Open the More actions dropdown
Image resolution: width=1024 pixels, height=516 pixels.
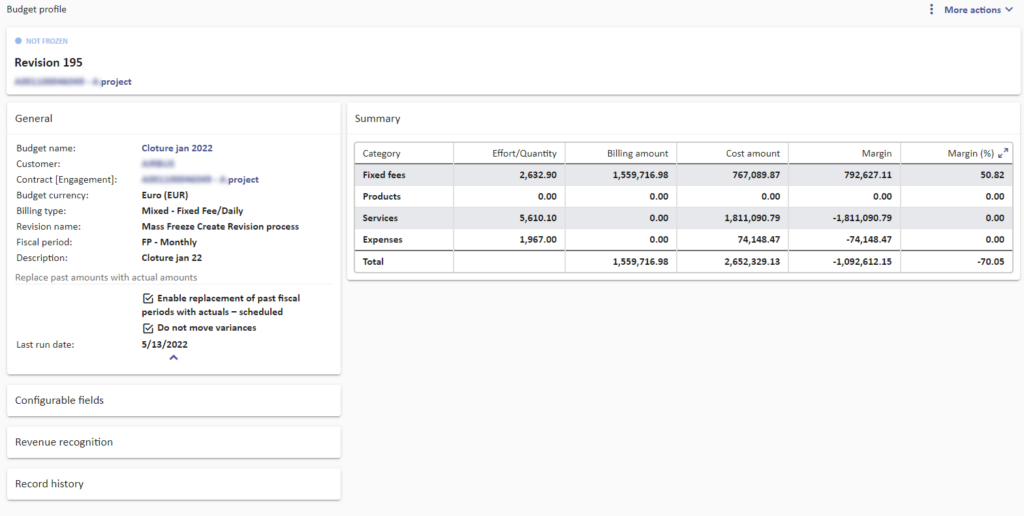[978, 10]
